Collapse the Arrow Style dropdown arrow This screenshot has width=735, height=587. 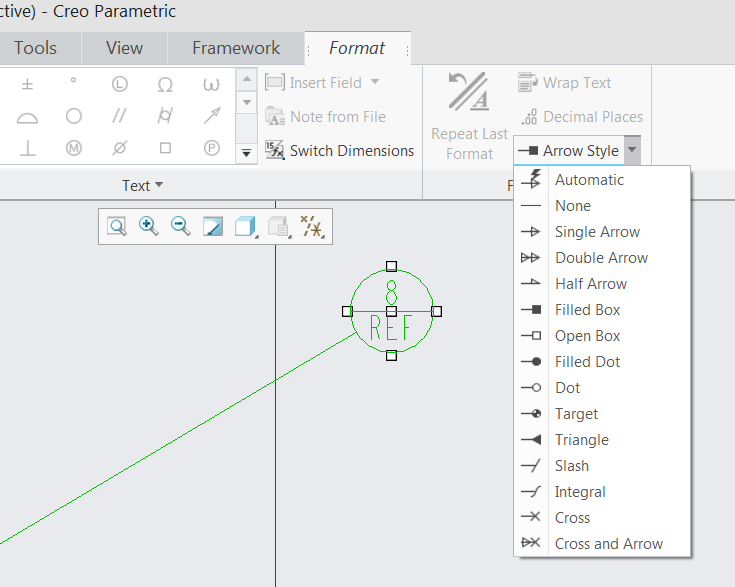coord(632,150)
